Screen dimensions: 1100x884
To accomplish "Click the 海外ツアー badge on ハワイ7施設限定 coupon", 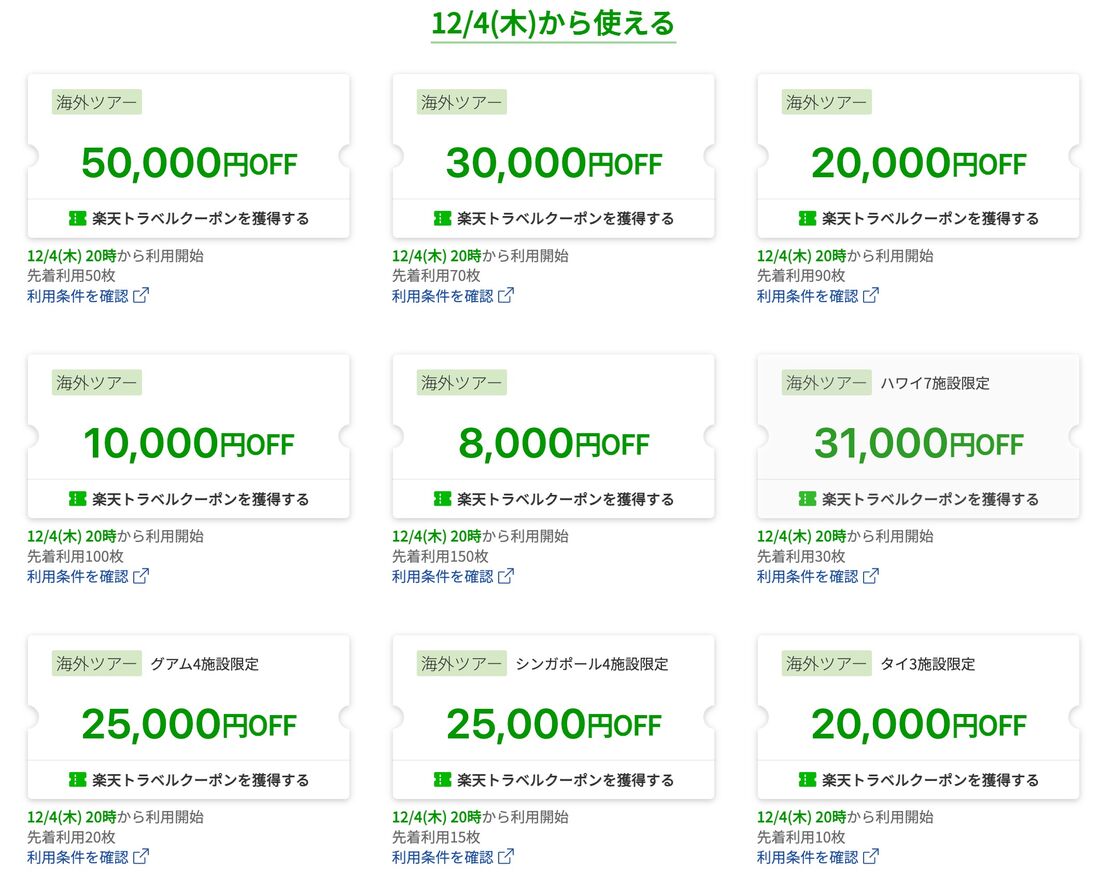I will click(825, 383).
